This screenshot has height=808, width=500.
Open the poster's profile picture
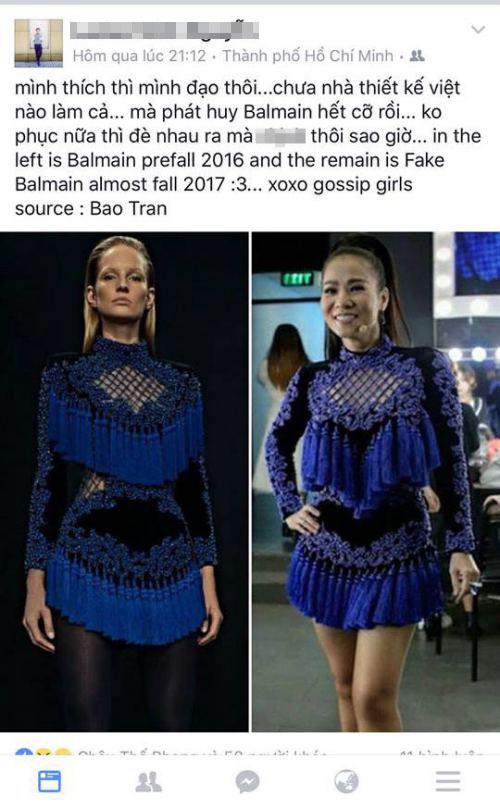click(39, 43)
